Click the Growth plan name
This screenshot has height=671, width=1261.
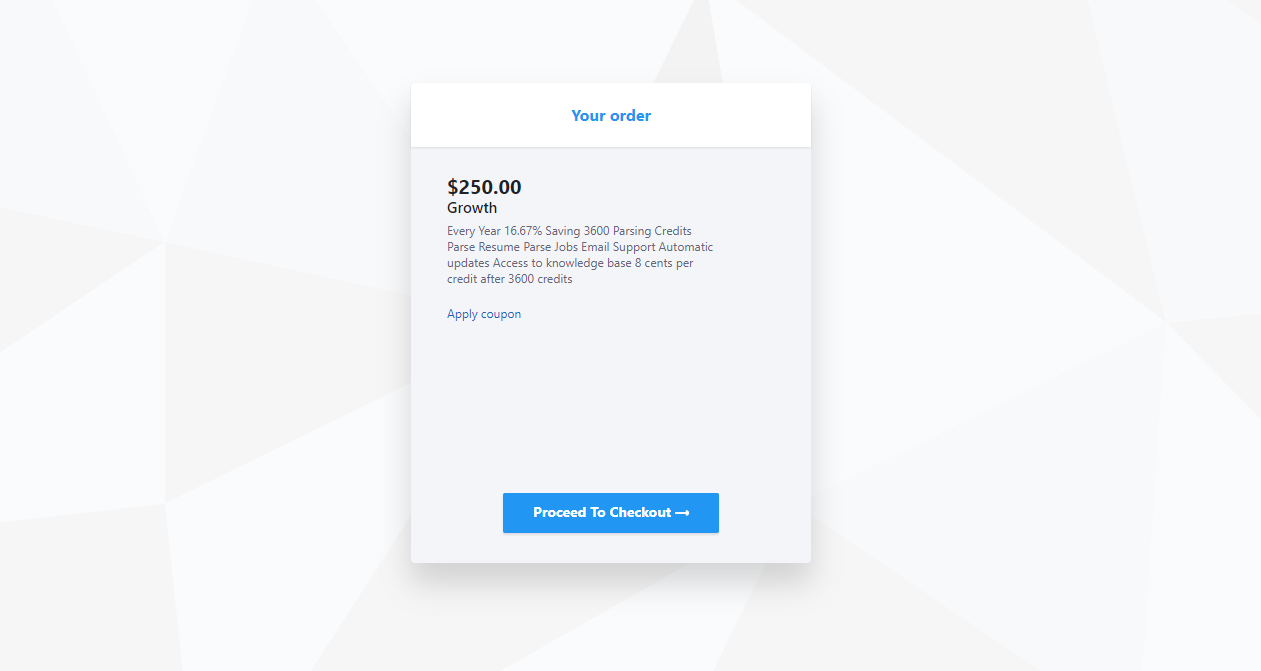point(472,208)
